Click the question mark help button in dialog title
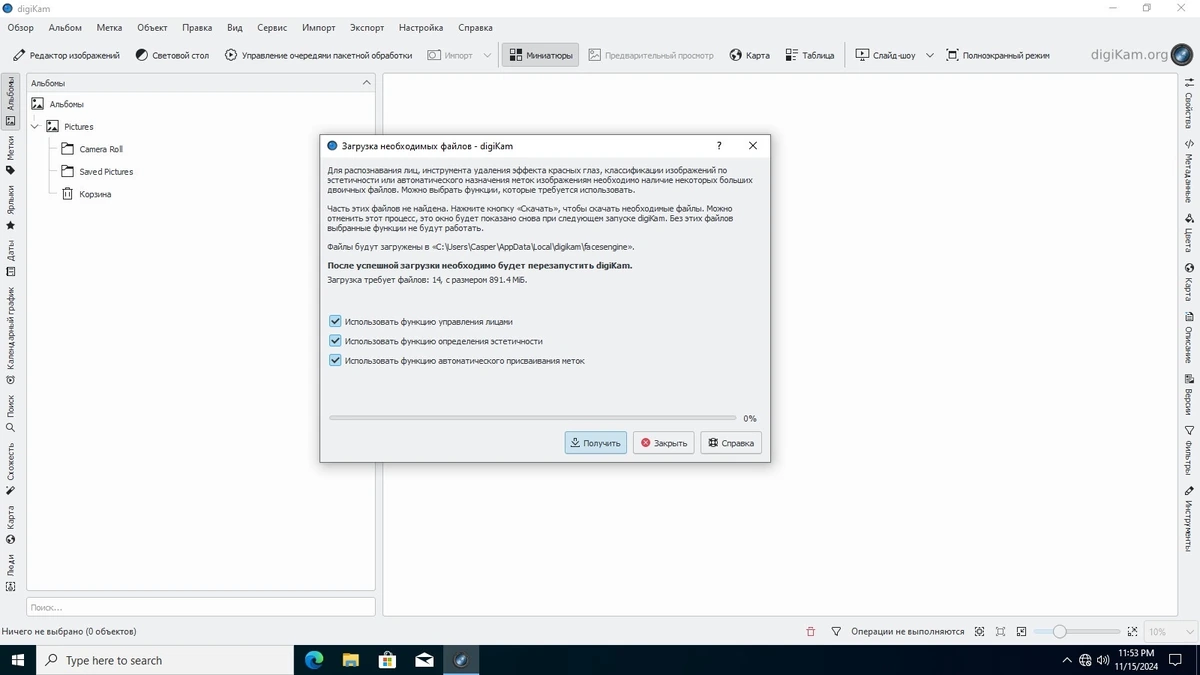Viewport: 1200px width, 675px height. [719, 145]
